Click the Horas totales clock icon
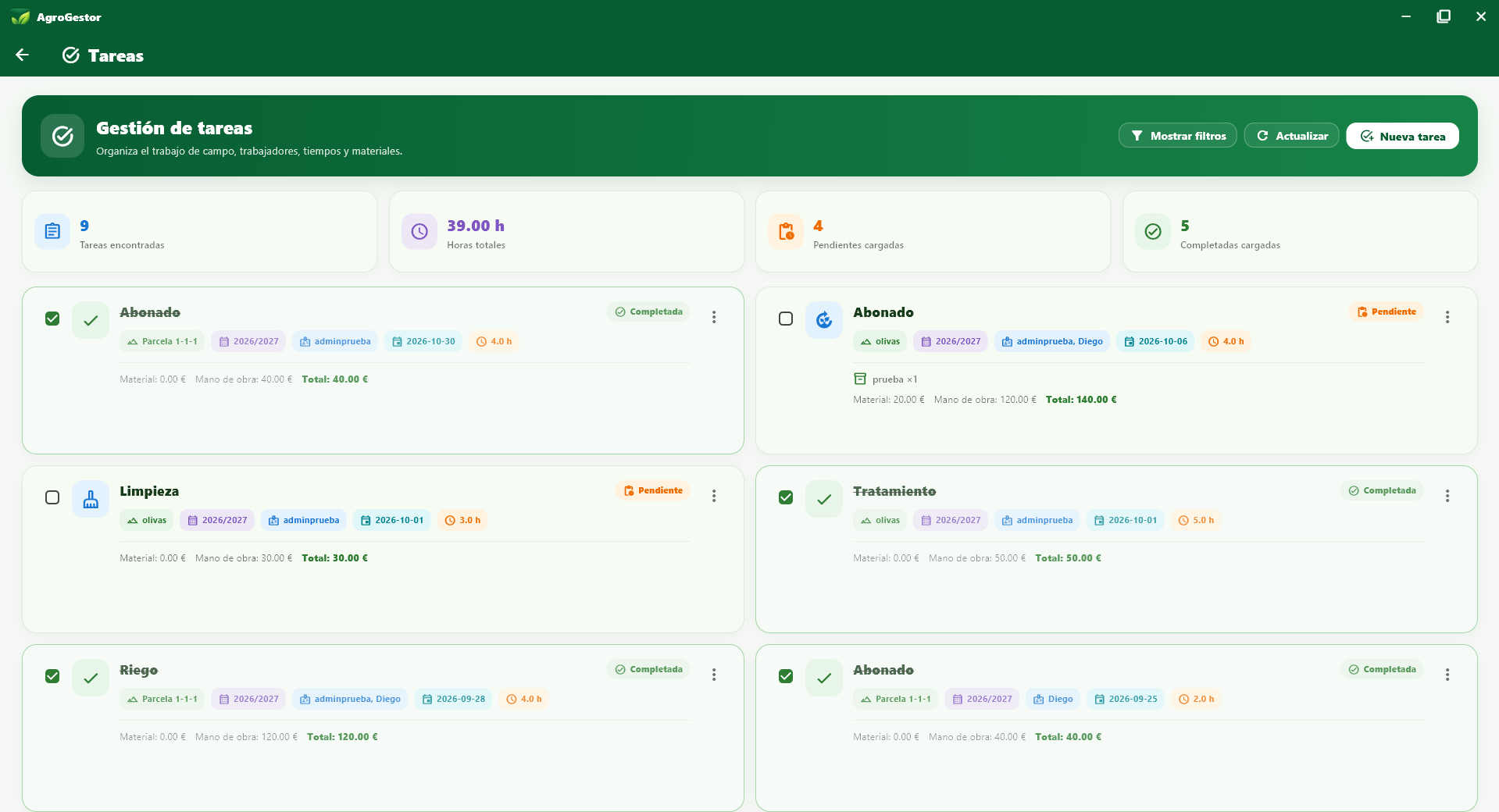1499x812 pixels. coord(419,231)
